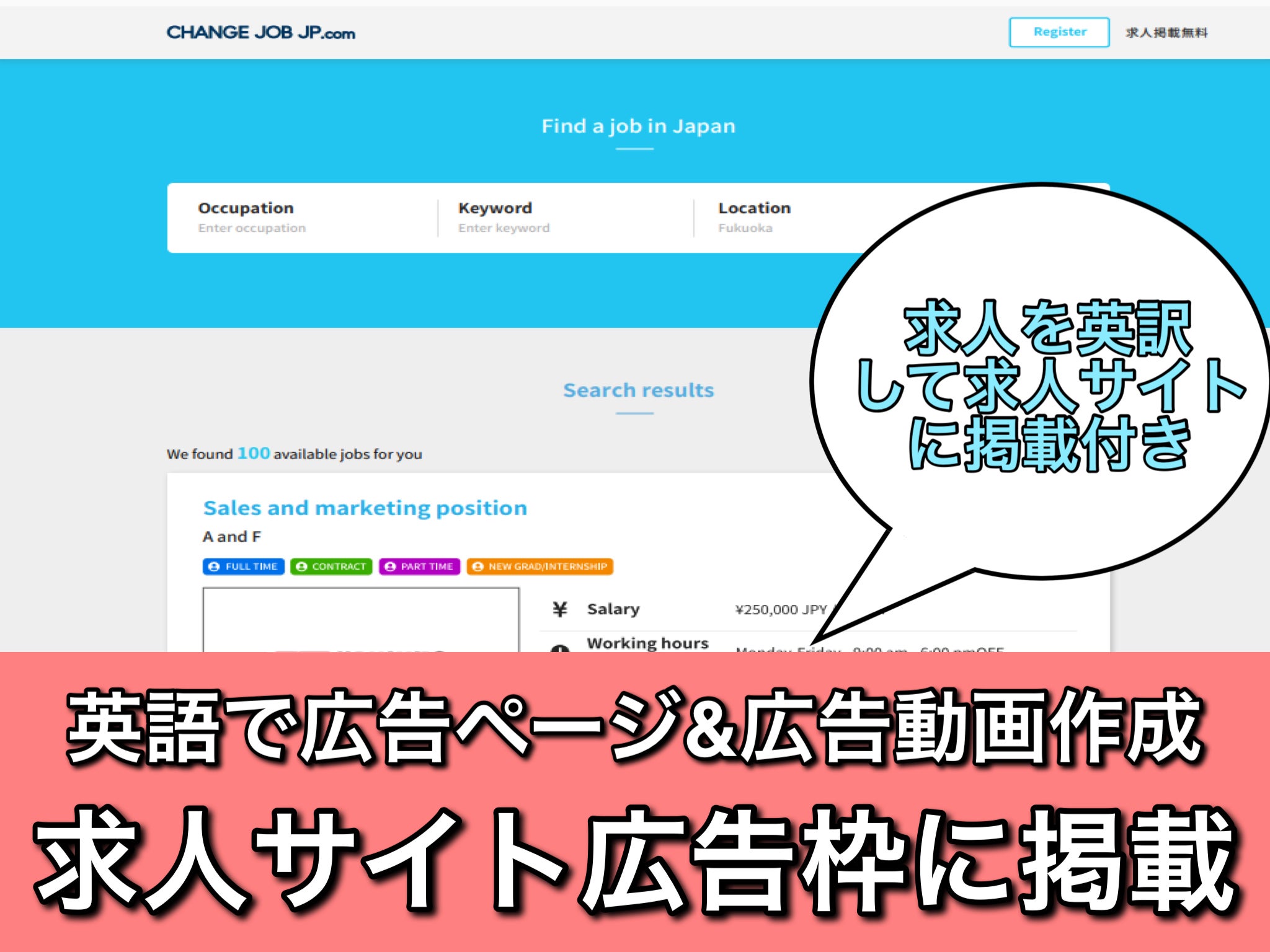Click the A and F company name
The width and height of the screenshot is (1270, 952).
coord(231,537)
